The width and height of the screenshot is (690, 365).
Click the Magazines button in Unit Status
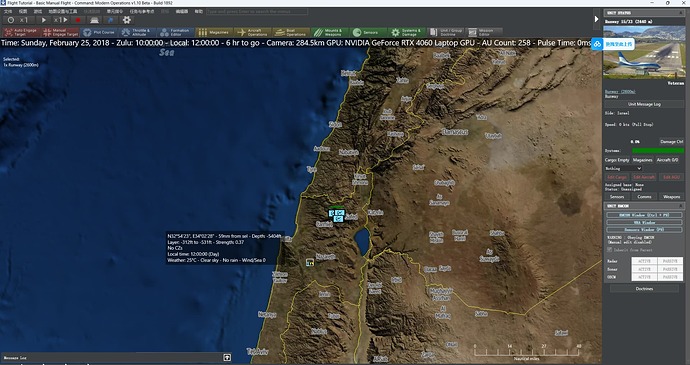642,160
